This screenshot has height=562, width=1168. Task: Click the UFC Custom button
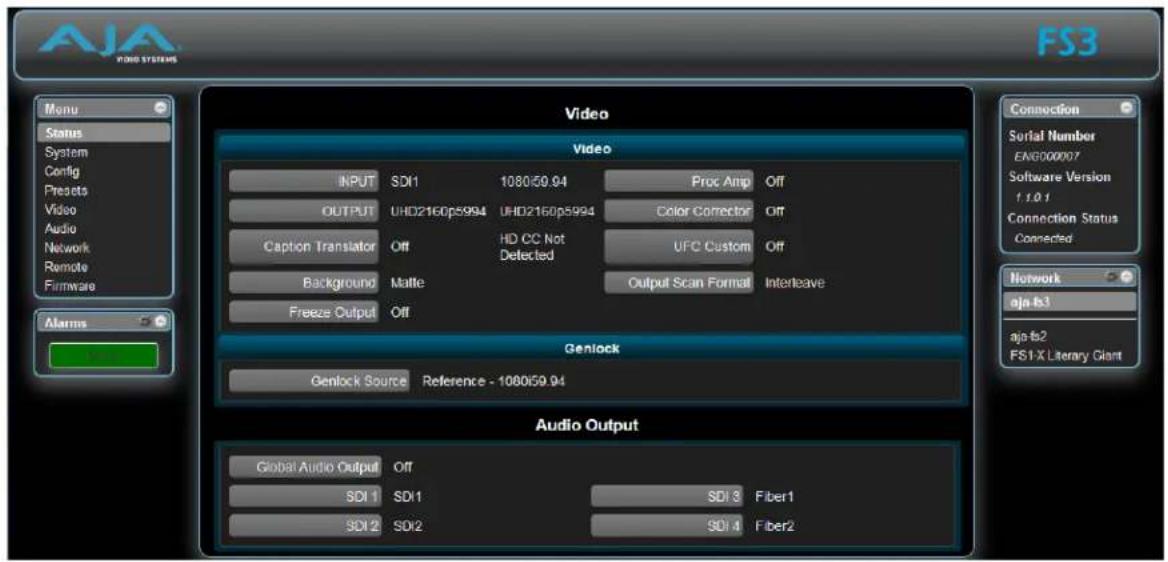(679, 247)
